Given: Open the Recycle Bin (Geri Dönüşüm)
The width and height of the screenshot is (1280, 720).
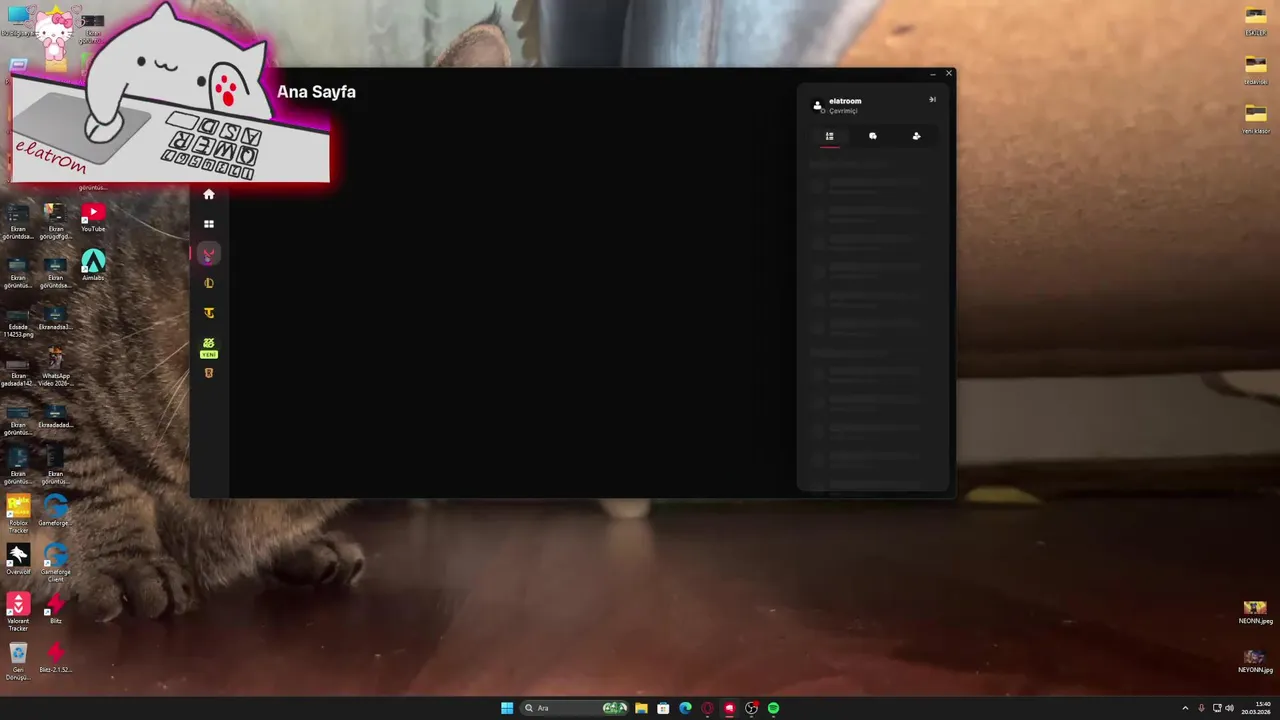Looking at the screenshot, I should [18, 661].
